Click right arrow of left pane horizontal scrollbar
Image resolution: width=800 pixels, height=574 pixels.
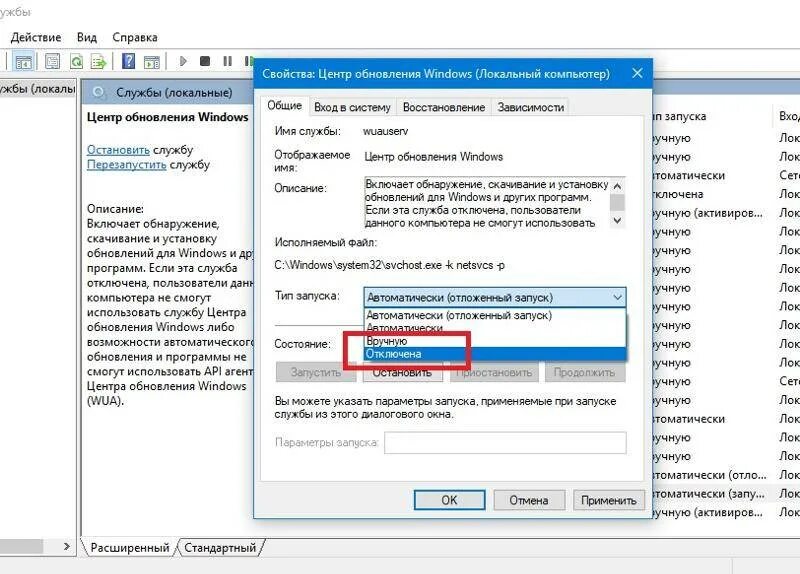point(66,546)
